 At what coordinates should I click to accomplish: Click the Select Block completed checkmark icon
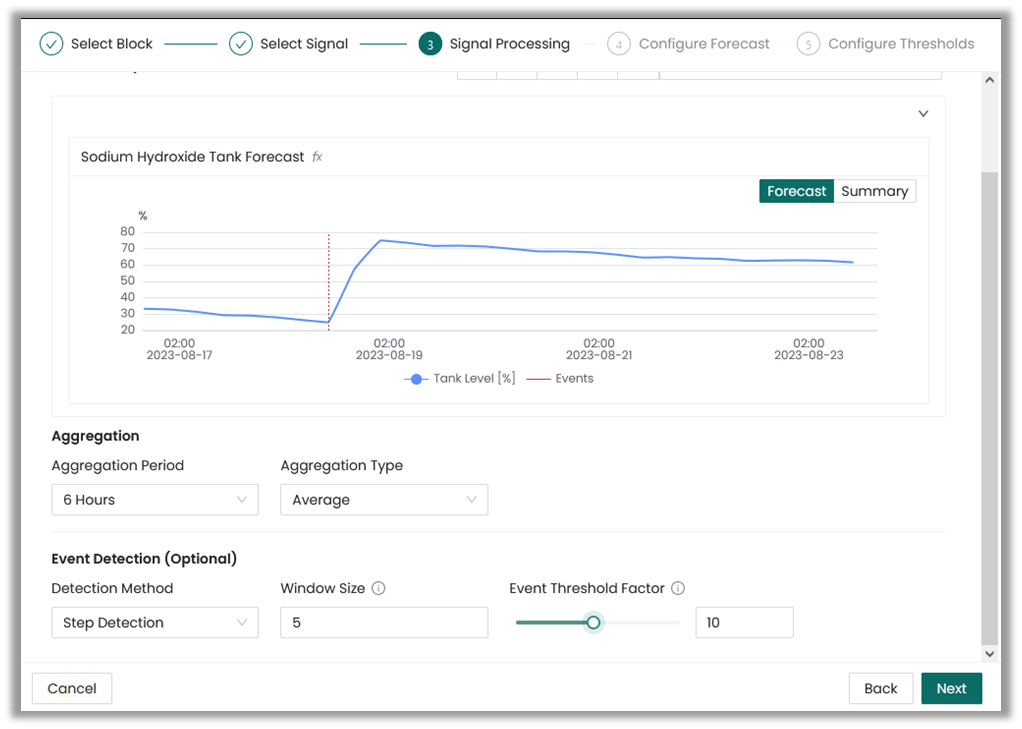(51, 44)
